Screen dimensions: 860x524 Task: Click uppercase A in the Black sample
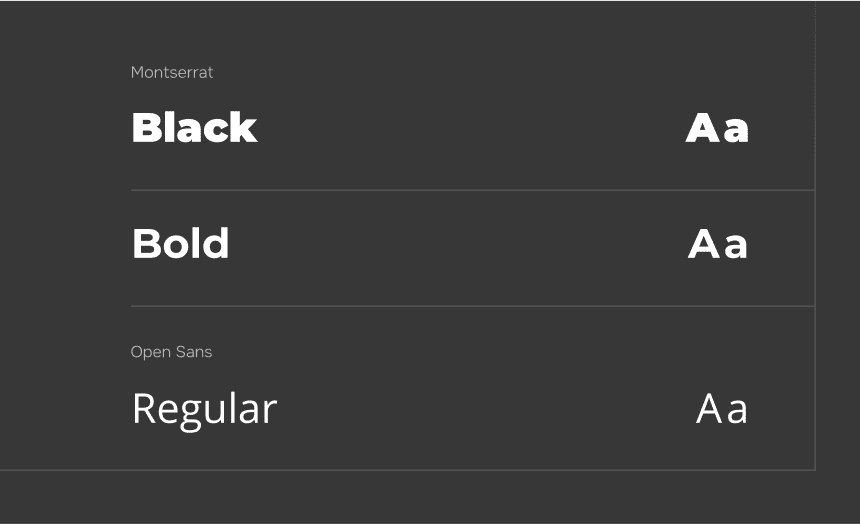tap(702, 128)
